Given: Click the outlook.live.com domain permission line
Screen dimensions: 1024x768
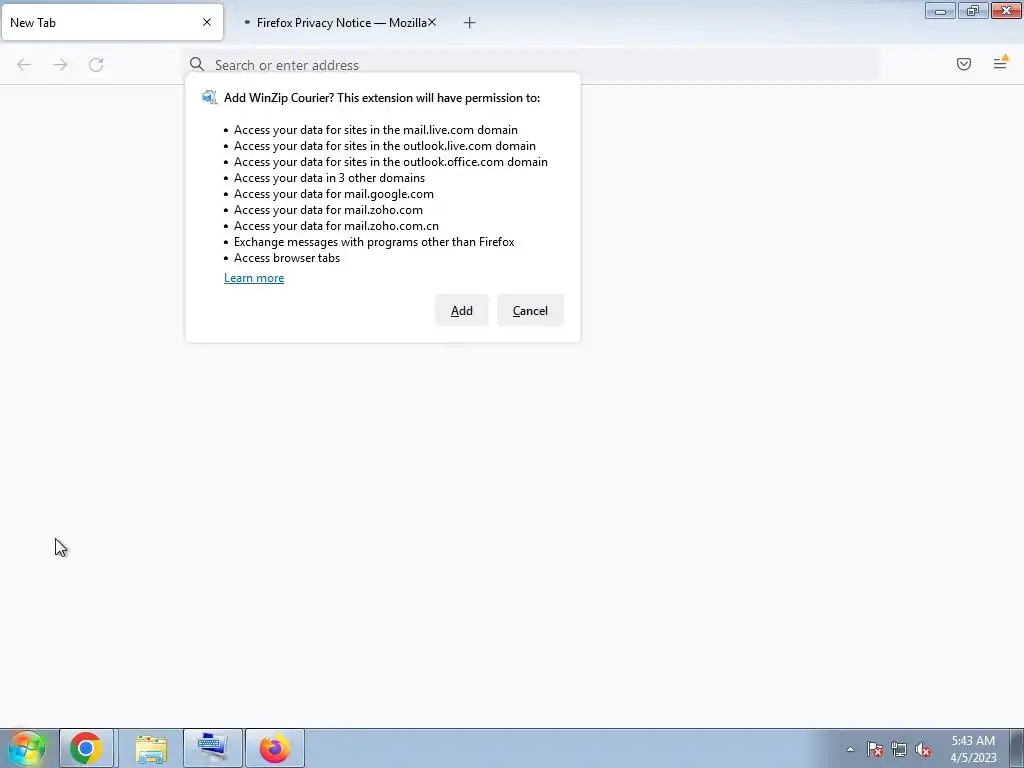Looking at the screenshot, I should click(x=385, y=146).
